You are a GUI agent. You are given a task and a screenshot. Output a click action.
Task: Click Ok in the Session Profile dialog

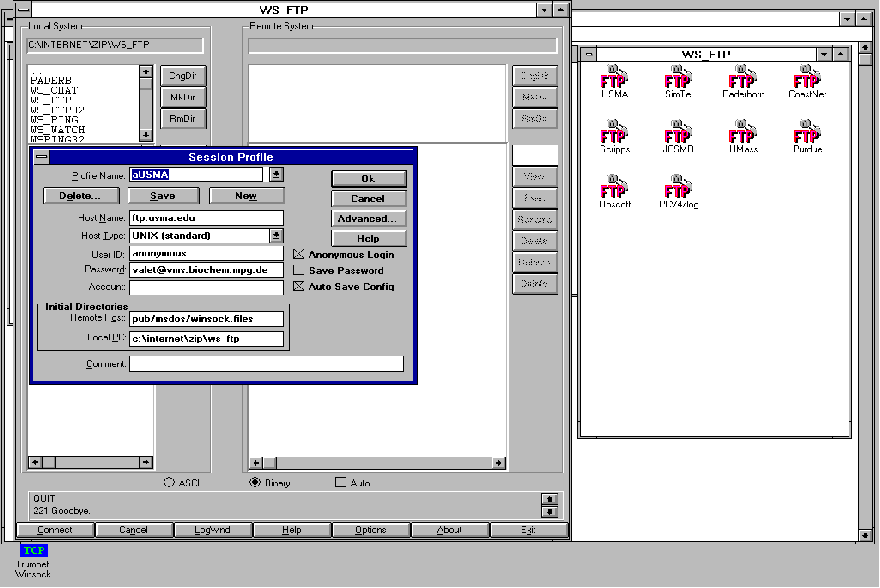(x=369, y=178)
